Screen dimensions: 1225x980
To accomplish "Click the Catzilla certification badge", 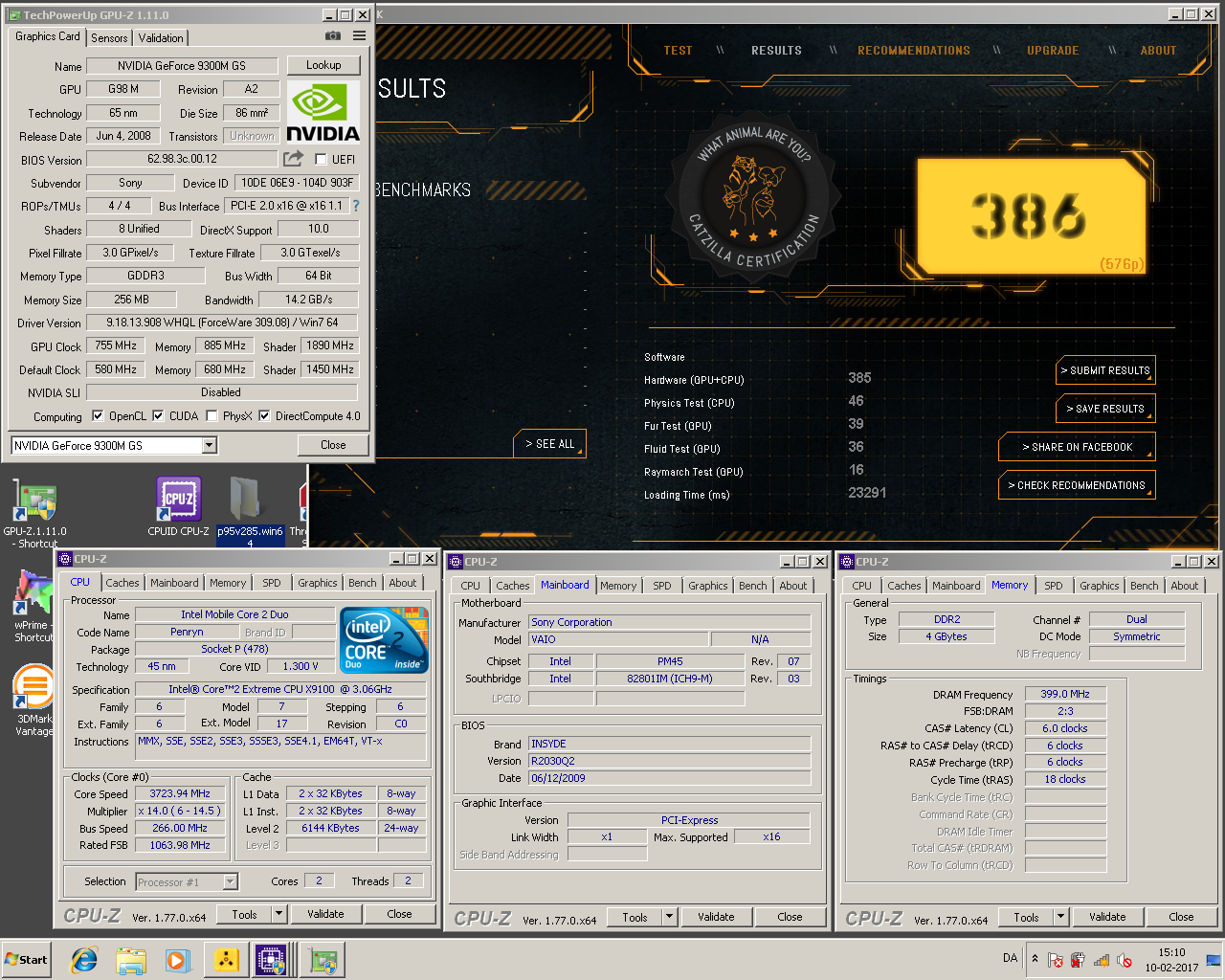I will 754,194.
